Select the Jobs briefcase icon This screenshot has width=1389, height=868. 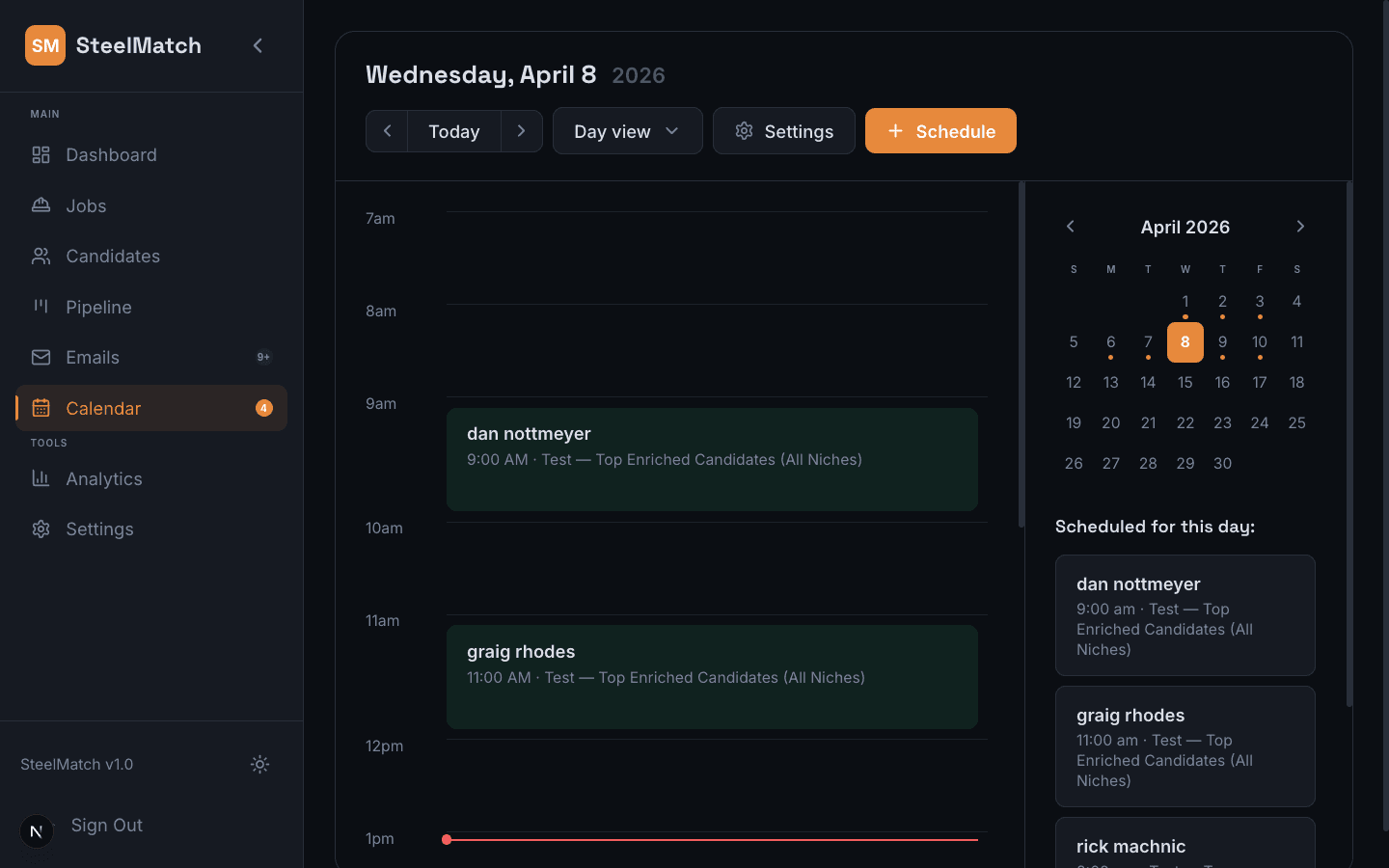point(41,205)
